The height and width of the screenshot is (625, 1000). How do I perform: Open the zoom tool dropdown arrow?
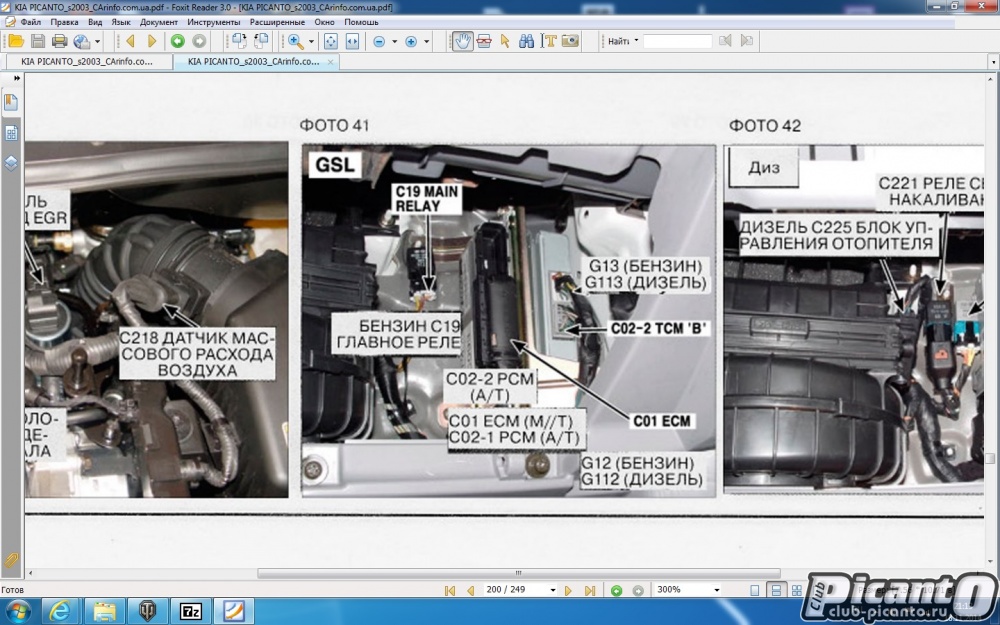click(311, 41)
